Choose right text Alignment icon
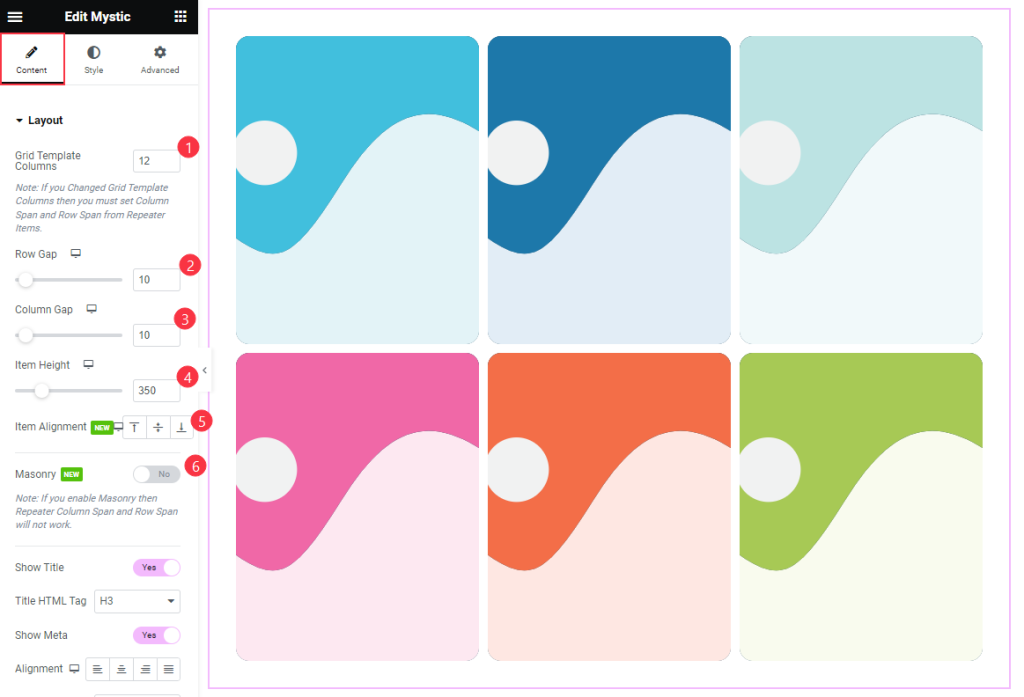 (145, 669)
